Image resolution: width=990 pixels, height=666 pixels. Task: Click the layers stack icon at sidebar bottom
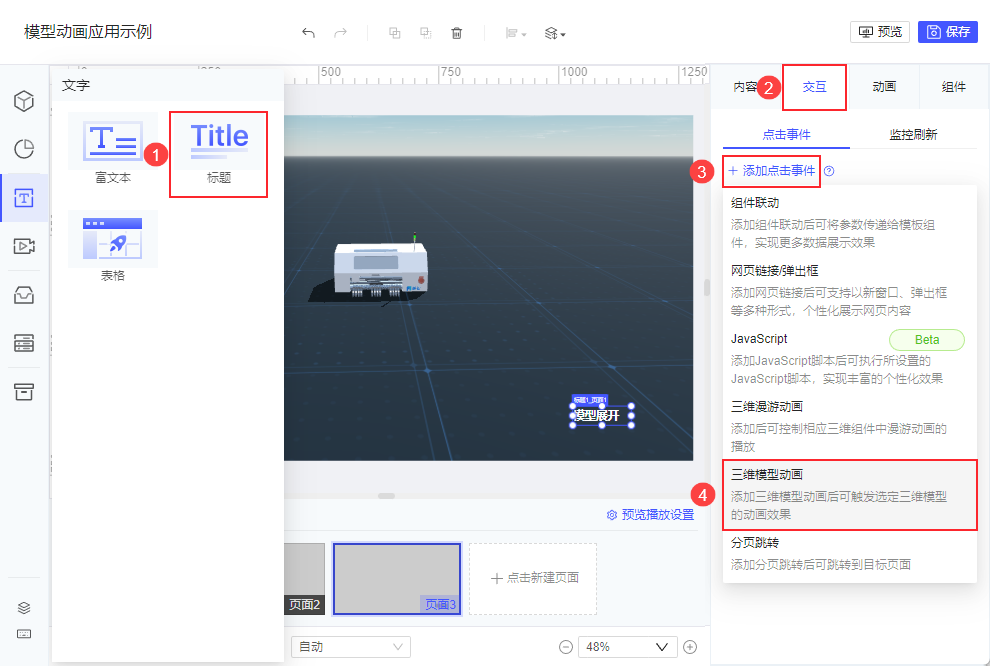click(x=24, y=608)
